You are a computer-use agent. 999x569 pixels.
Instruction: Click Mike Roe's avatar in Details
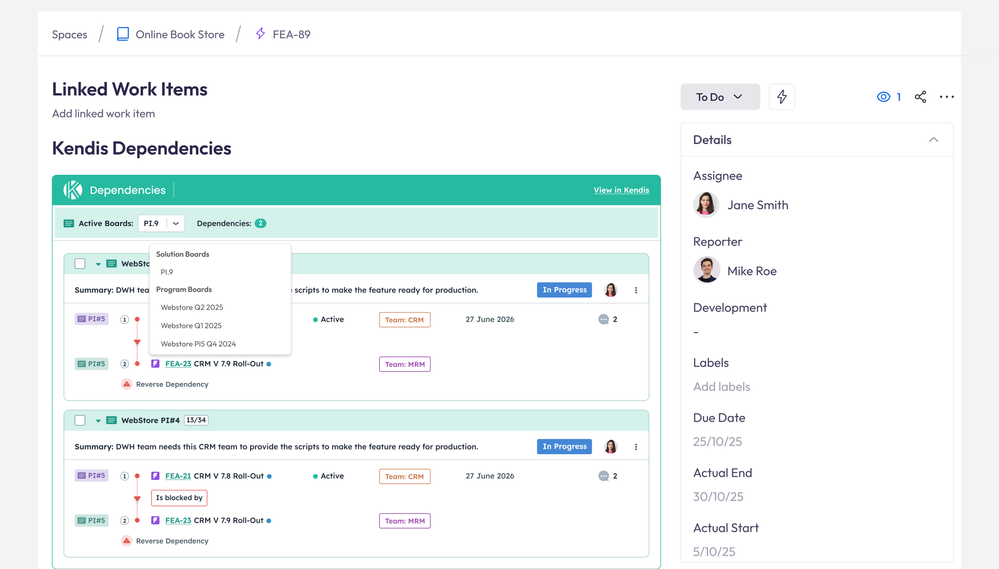coord(706,270)
